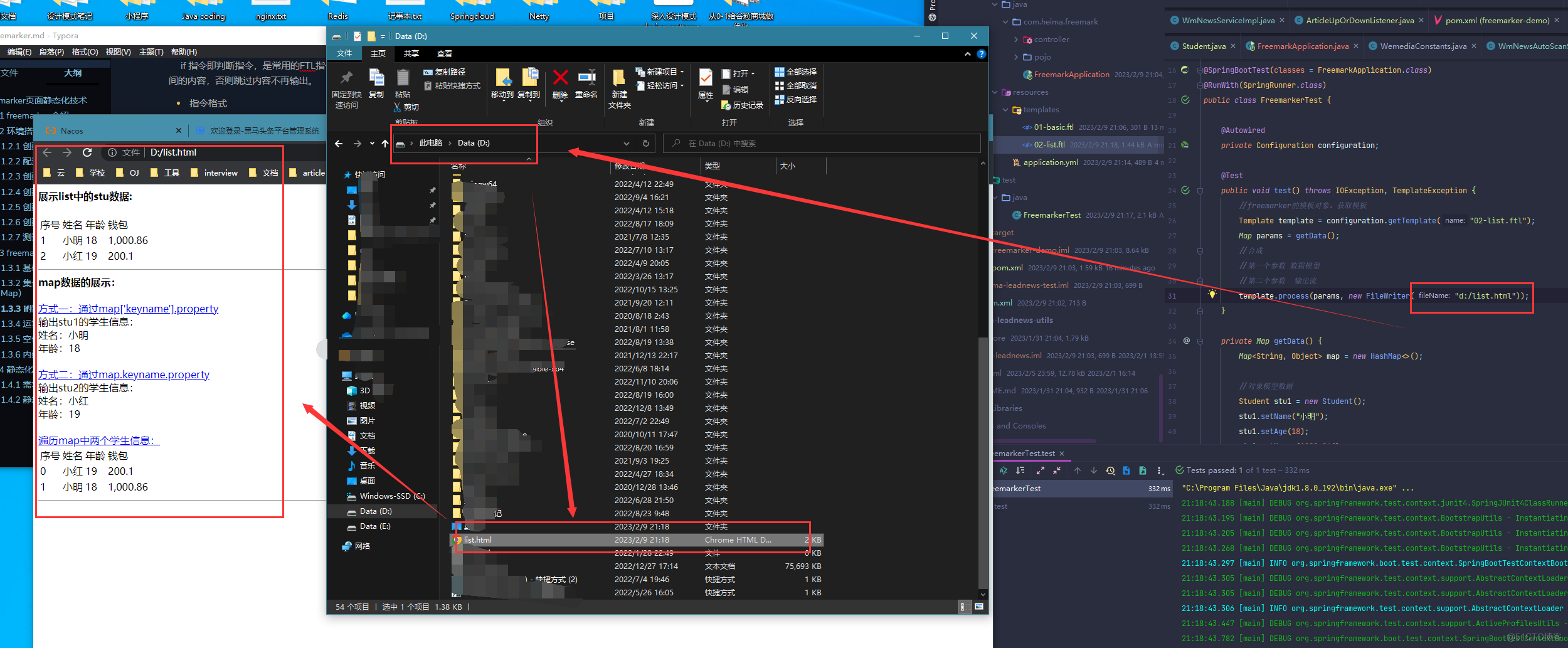Viewport: 1568px width, 648px height.
Task: Open Explorer address bar history dropdown
Action: tap(626, 144)
